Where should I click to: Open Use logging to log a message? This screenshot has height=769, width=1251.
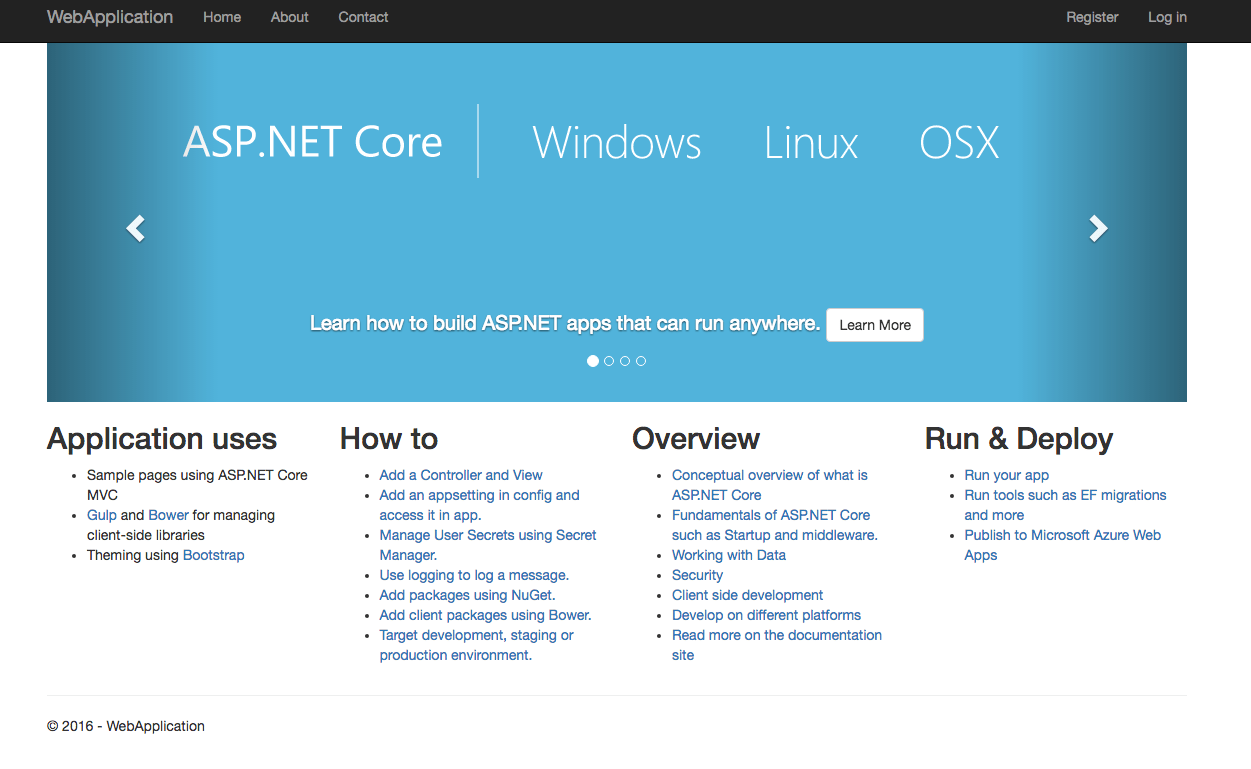(x=474, y=575)
